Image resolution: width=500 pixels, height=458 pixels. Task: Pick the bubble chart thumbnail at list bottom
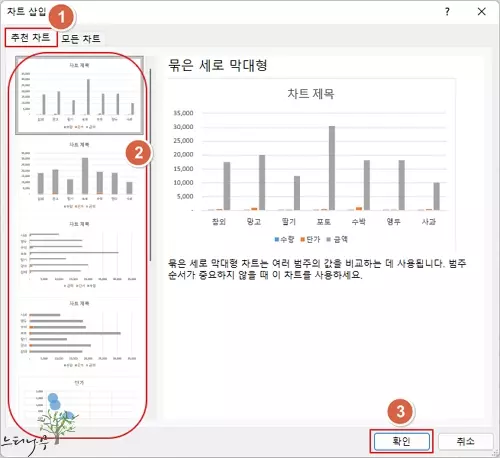(79, 398)
